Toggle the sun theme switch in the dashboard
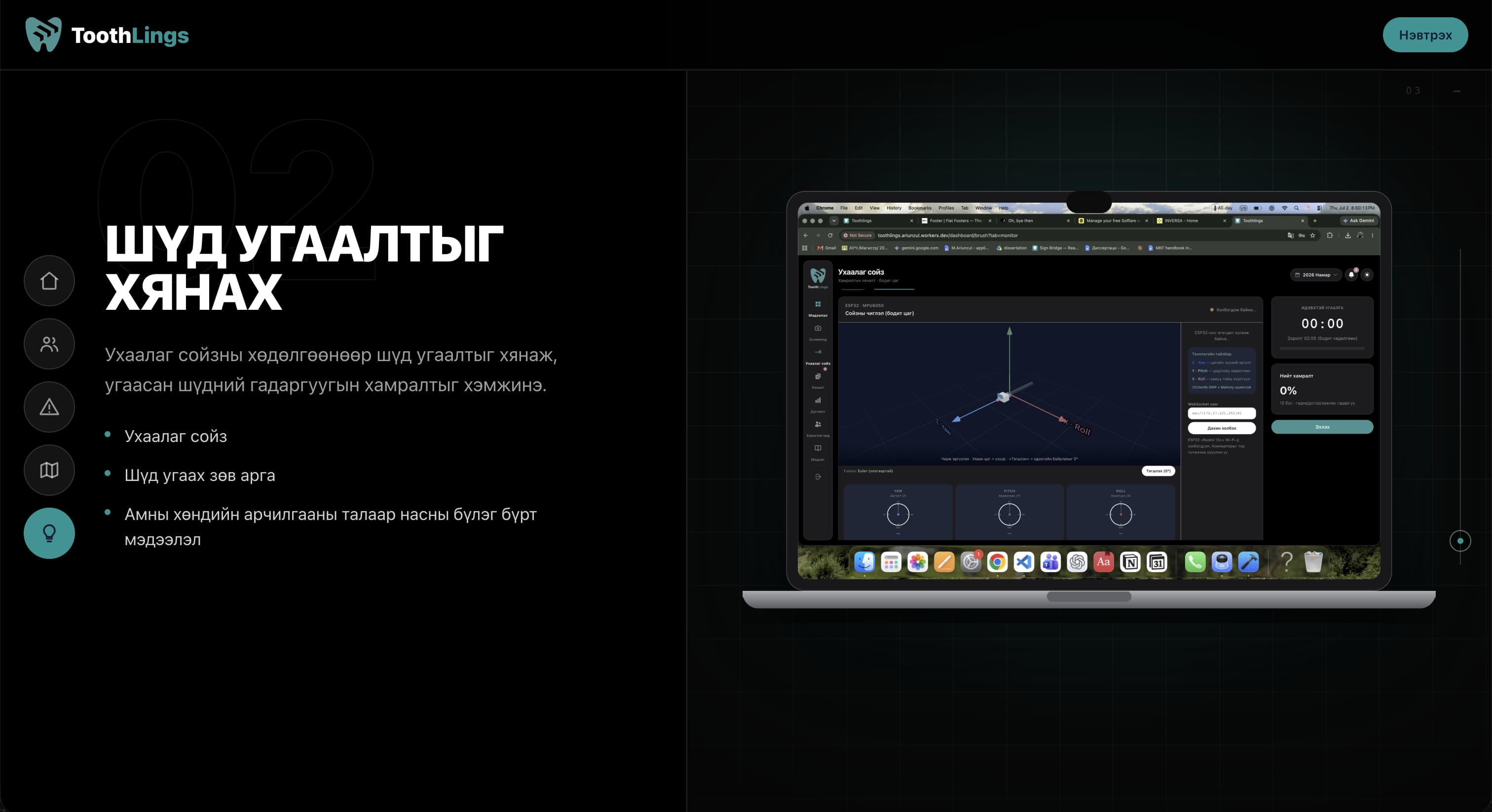 tap(1367, 275)
